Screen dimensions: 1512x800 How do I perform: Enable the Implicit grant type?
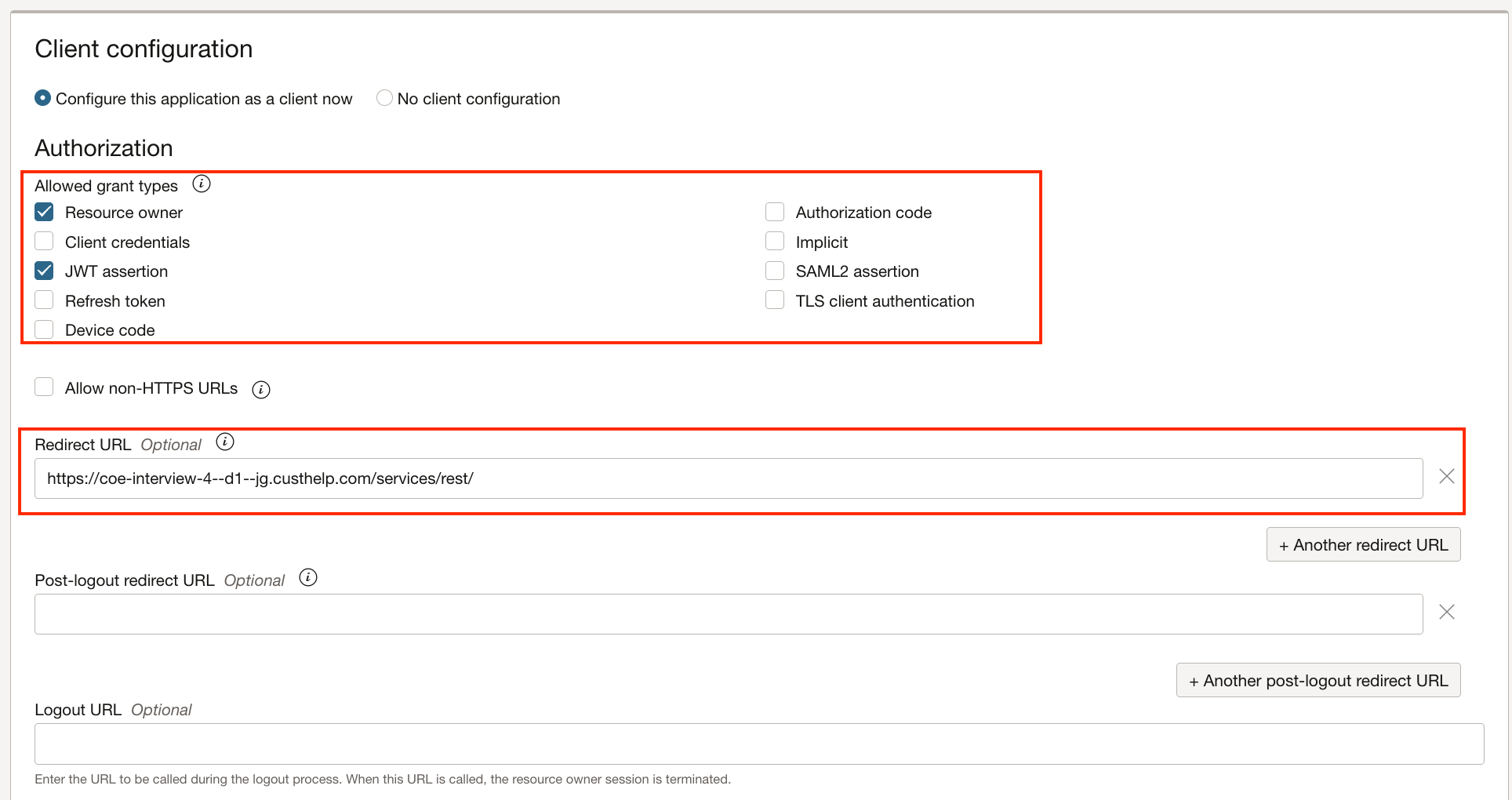tap(774, 240)
